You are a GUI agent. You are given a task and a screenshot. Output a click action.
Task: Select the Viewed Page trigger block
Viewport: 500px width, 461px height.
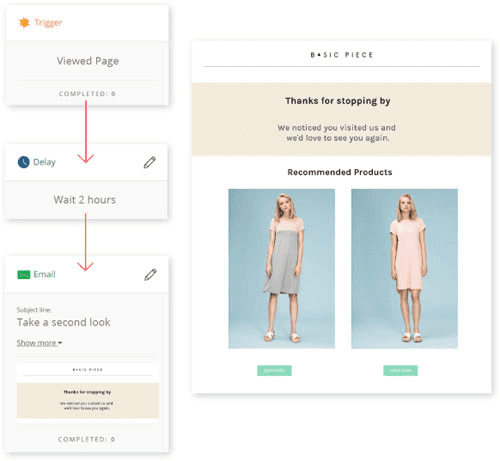coord(88,61)
